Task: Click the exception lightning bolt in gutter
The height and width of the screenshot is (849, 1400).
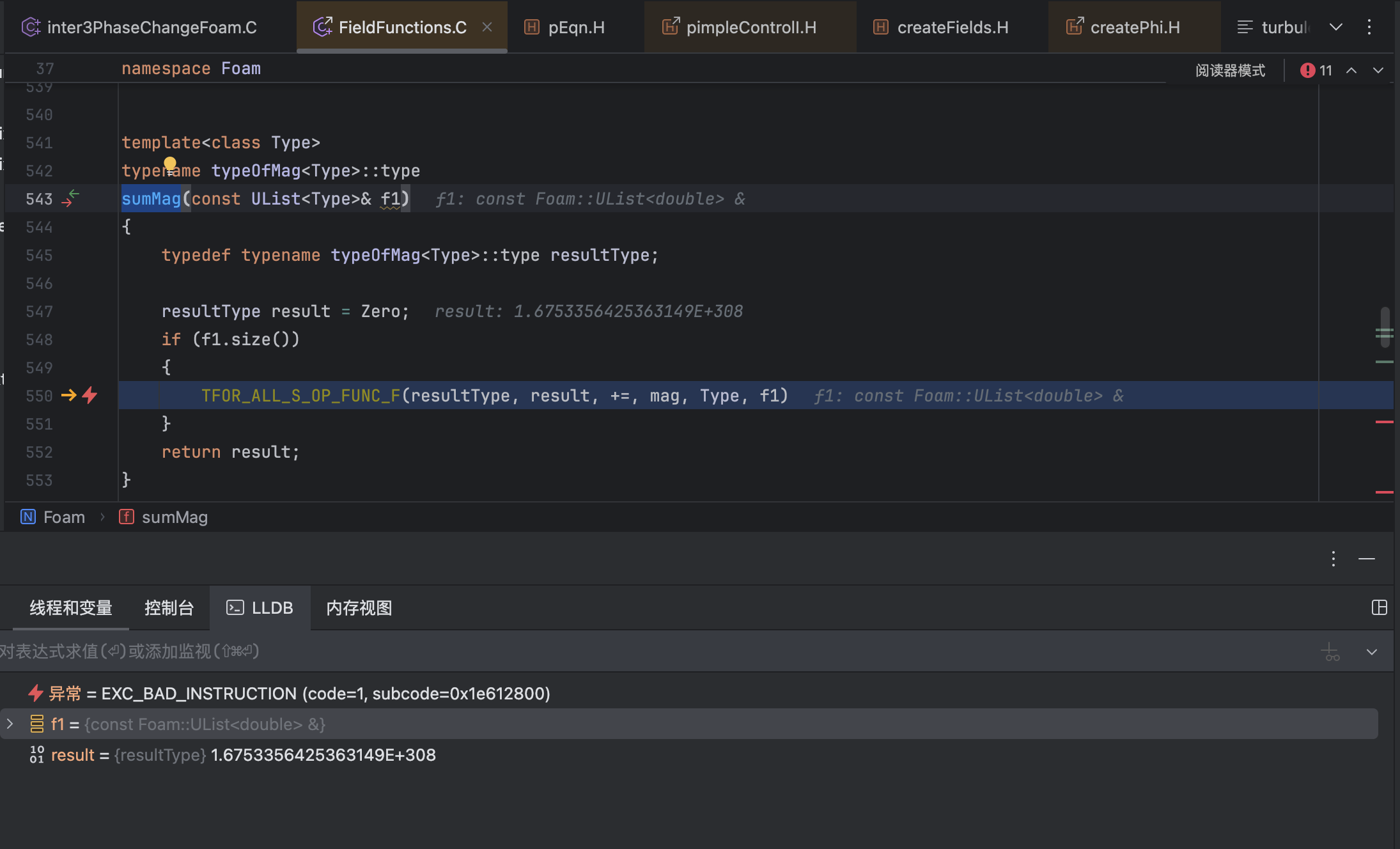Action: (89, 396)
